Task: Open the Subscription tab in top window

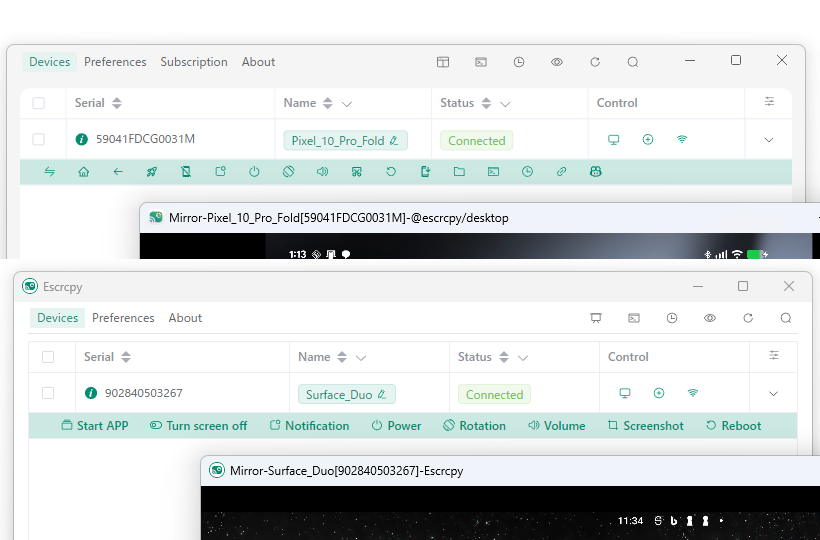Action: click(x=194, y=62)
